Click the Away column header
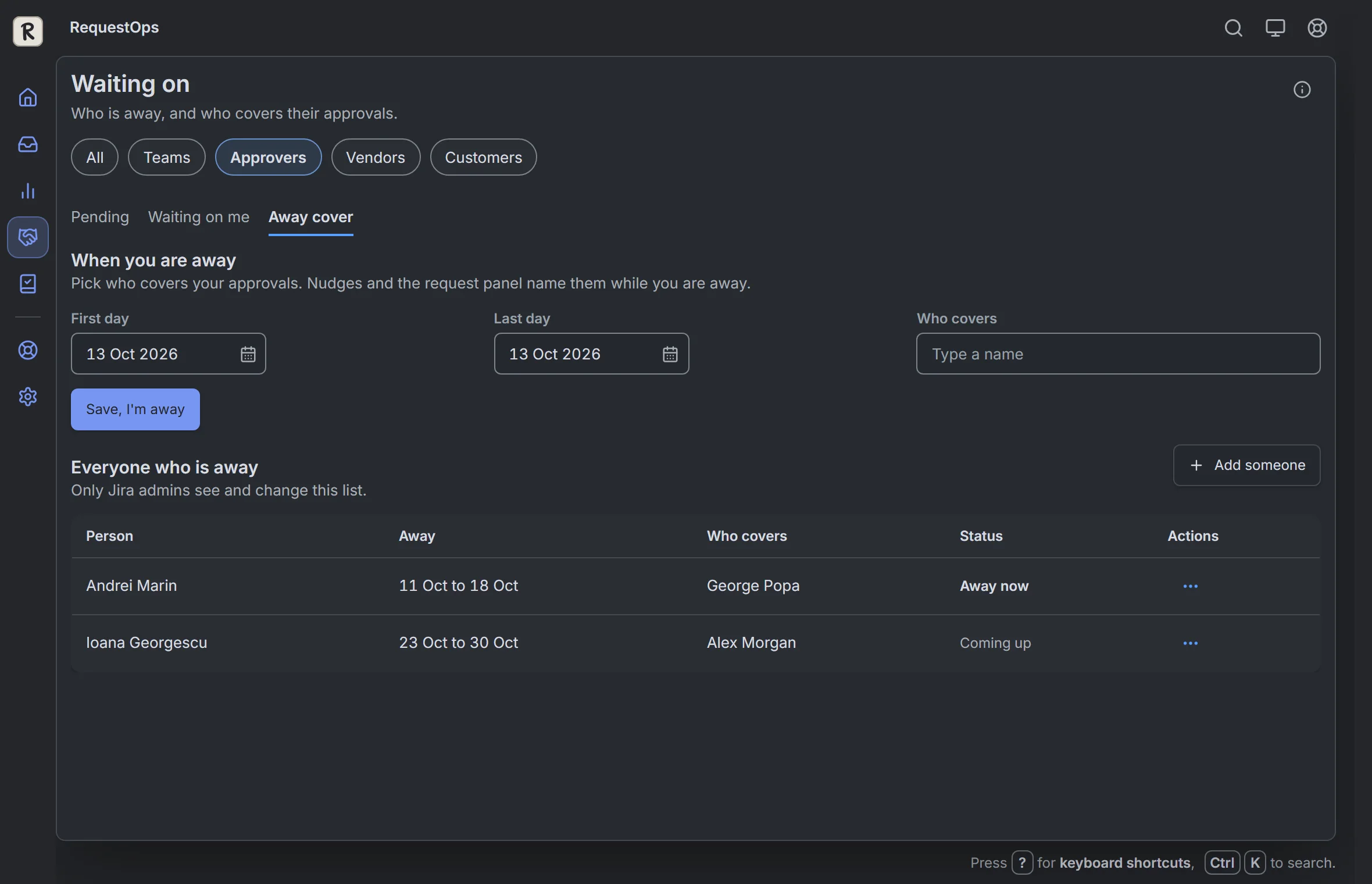The image size is (1372, 884). tap(417, 536)
